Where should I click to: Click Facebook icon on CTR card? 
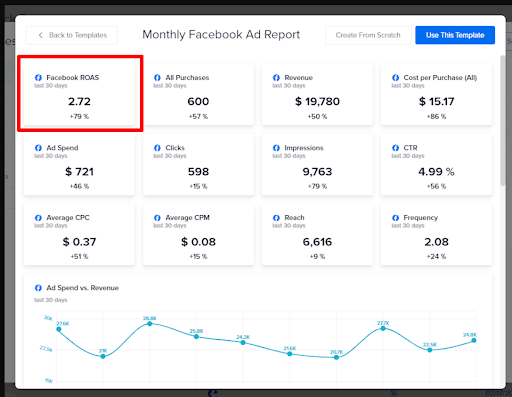click(x=396, y=148)
